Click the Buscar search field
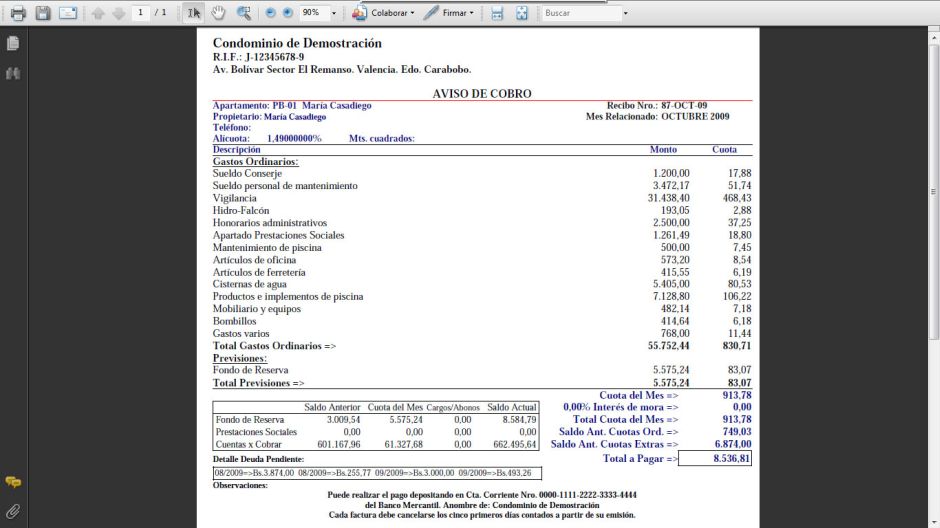Image resolution: width=940 pixels, height=528 pixels. pyautogui.click(x=582, y=13)
